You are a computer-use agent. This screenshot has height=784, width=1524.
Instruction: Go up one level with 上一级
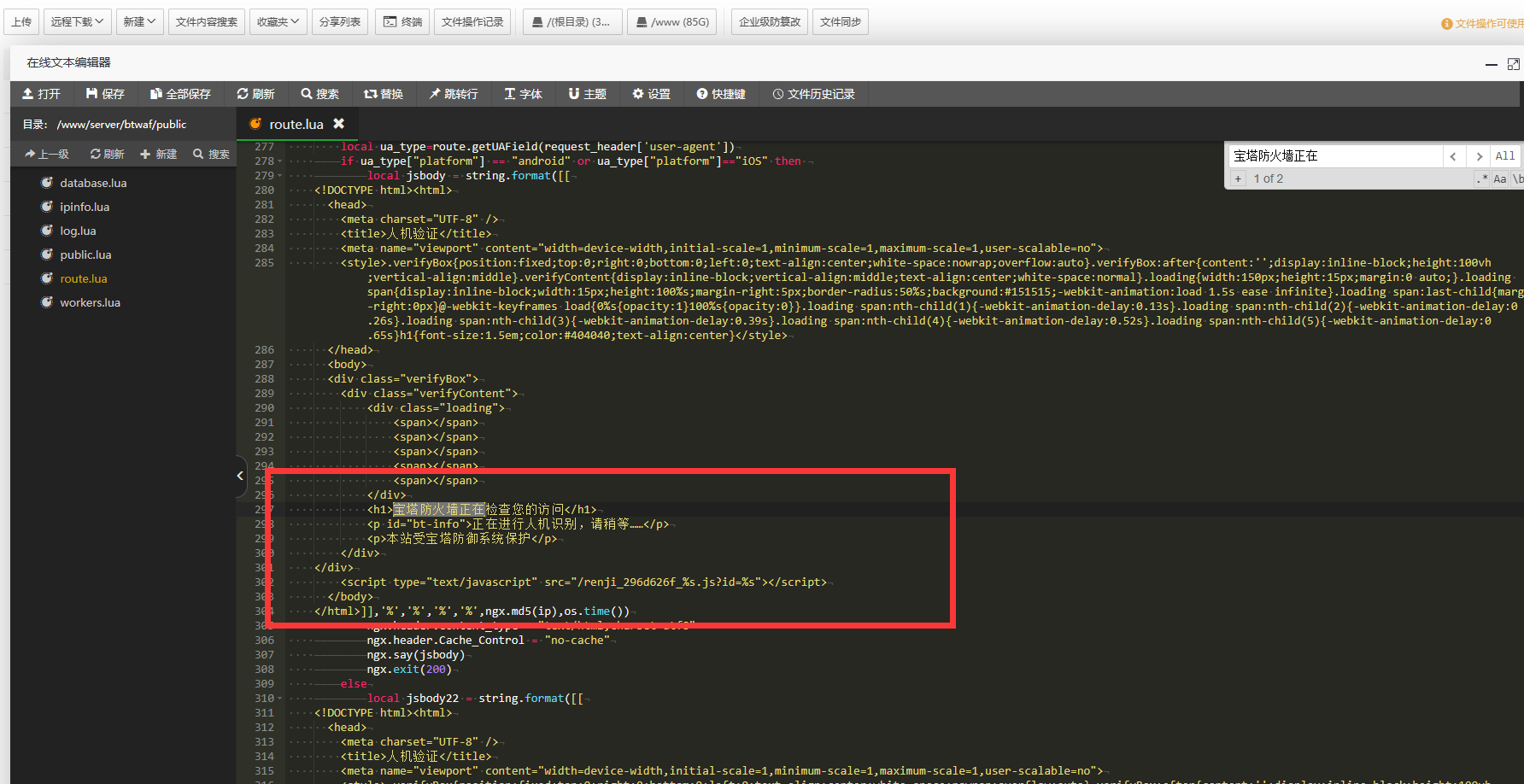47,154
